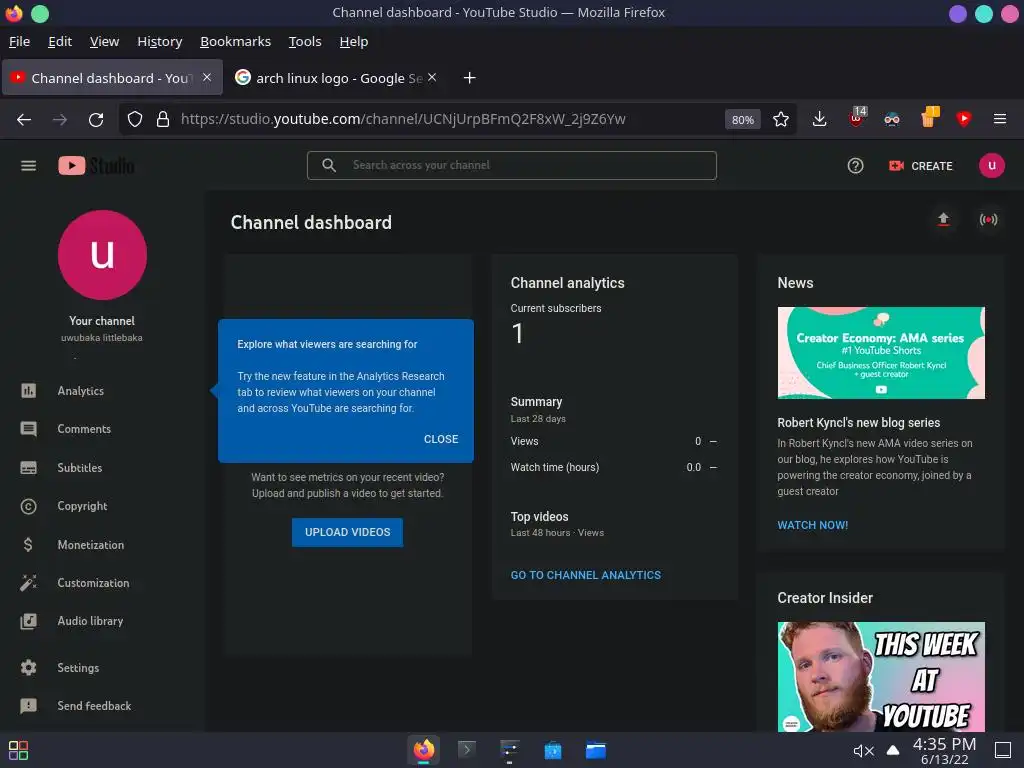Viewport: 1024px width, 768px height.
Task: Open the help question mark icon
Action: [x=855, y=166]
